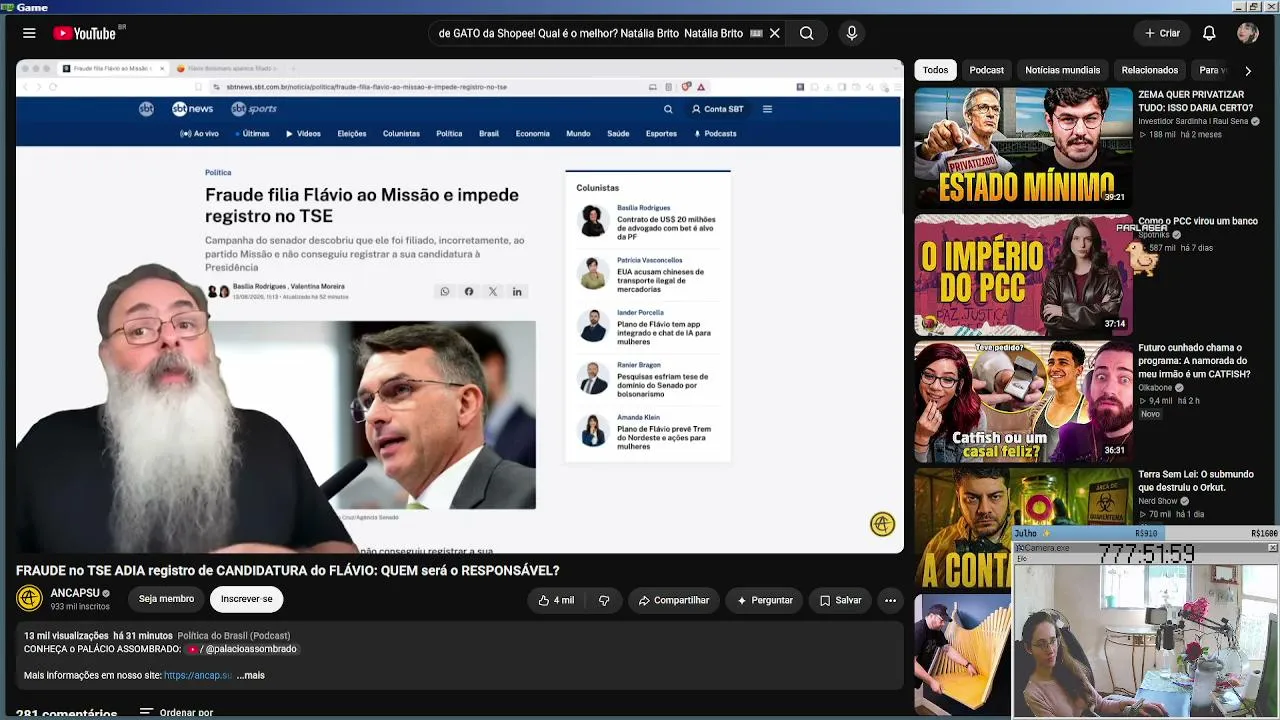Select the Podcast filter chip
Image resolution: width=1280 pixels, height=720 pixels.
986,70
